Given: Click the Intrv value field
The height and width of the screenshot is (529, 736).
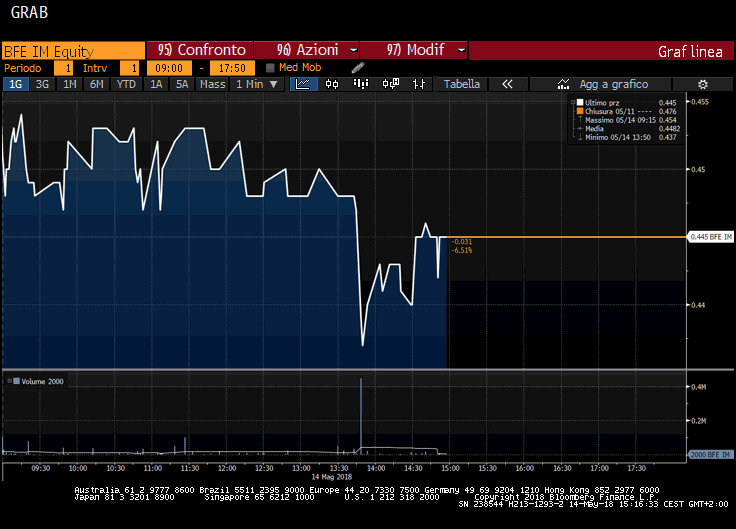Looking at the screenshot, I should [x=129, y=68].
